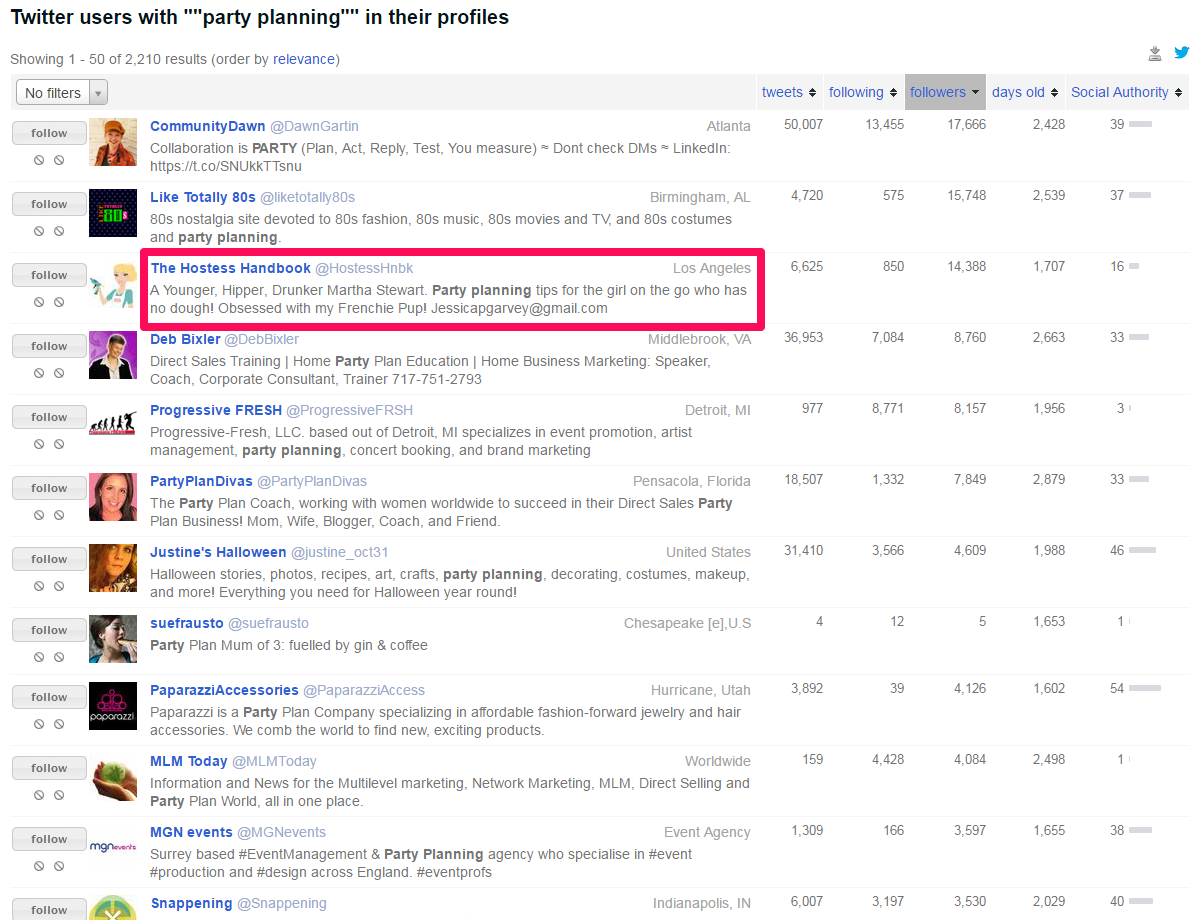1198x920 pixels.
Task: Click left circle-slash icon in Justine's Halloween row
Action: coord(39,586)
